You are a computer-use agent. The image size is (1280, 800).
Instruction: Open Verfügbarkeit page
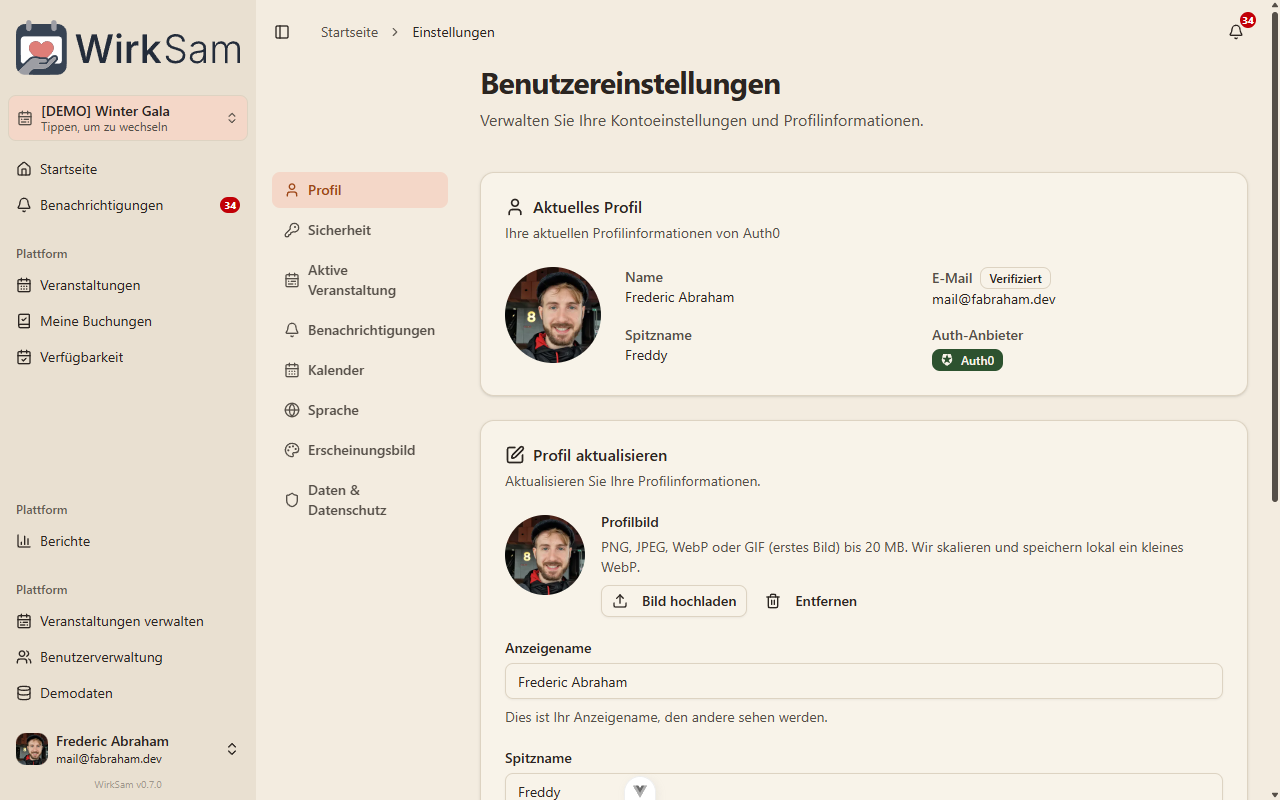(128, 357)
